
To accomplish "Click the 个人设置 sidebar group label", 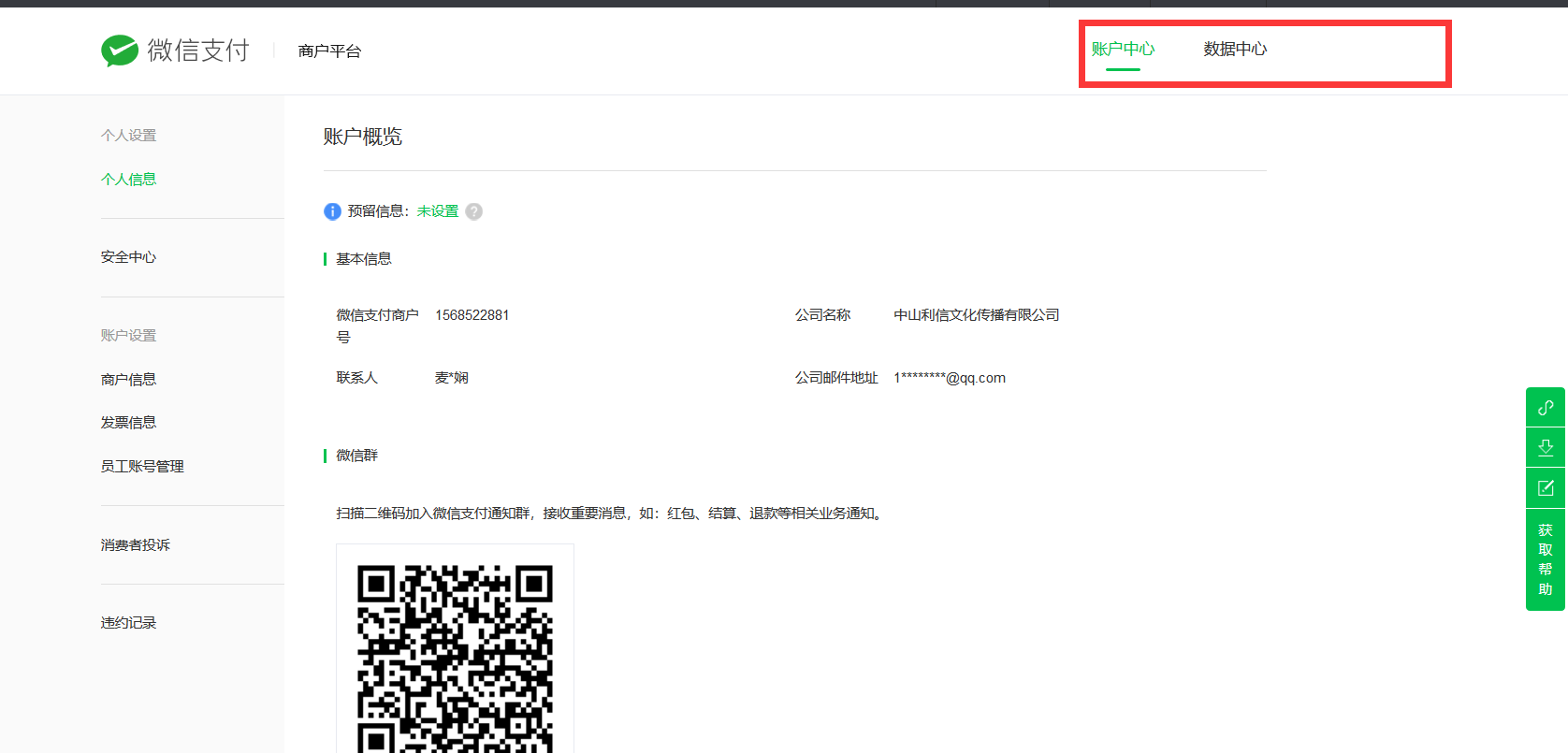I will [129, 136].
